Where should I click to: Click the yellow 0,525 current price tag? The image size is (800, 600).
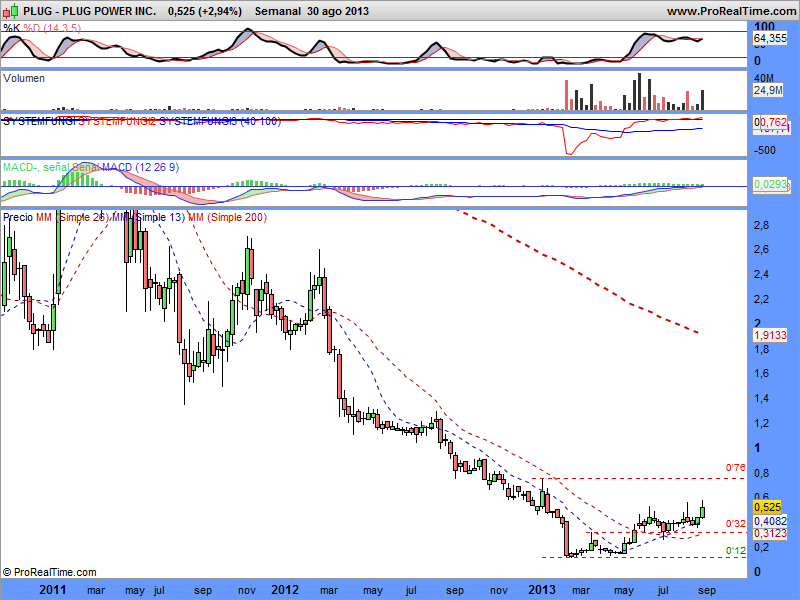[x=767, y=507]
